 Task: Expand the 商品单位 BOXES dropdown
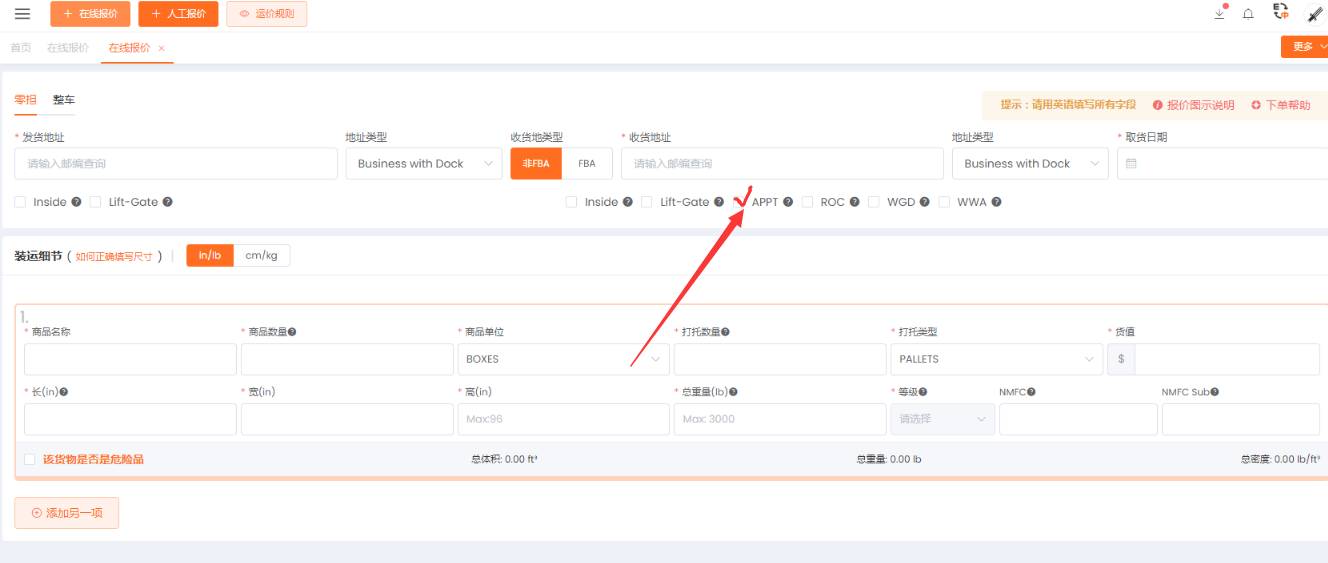tap(562, 359)
